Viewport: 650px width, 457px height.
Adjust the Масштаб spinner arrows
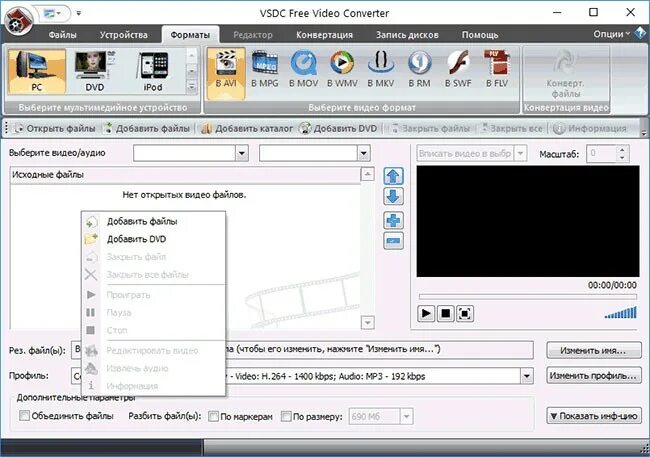pos(621,153)
